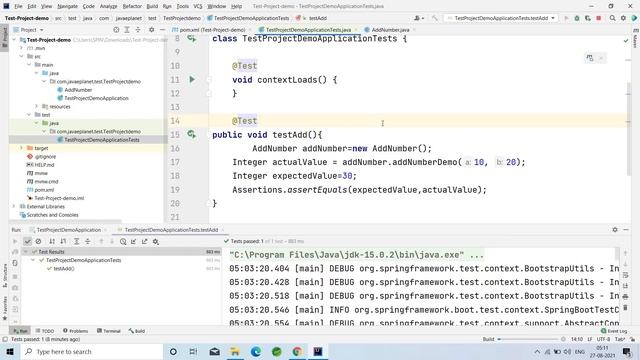Collapse the Test Results tree node
Image resolution: width=640 pixels, height=360 pixels.
[x=26, y=252]
